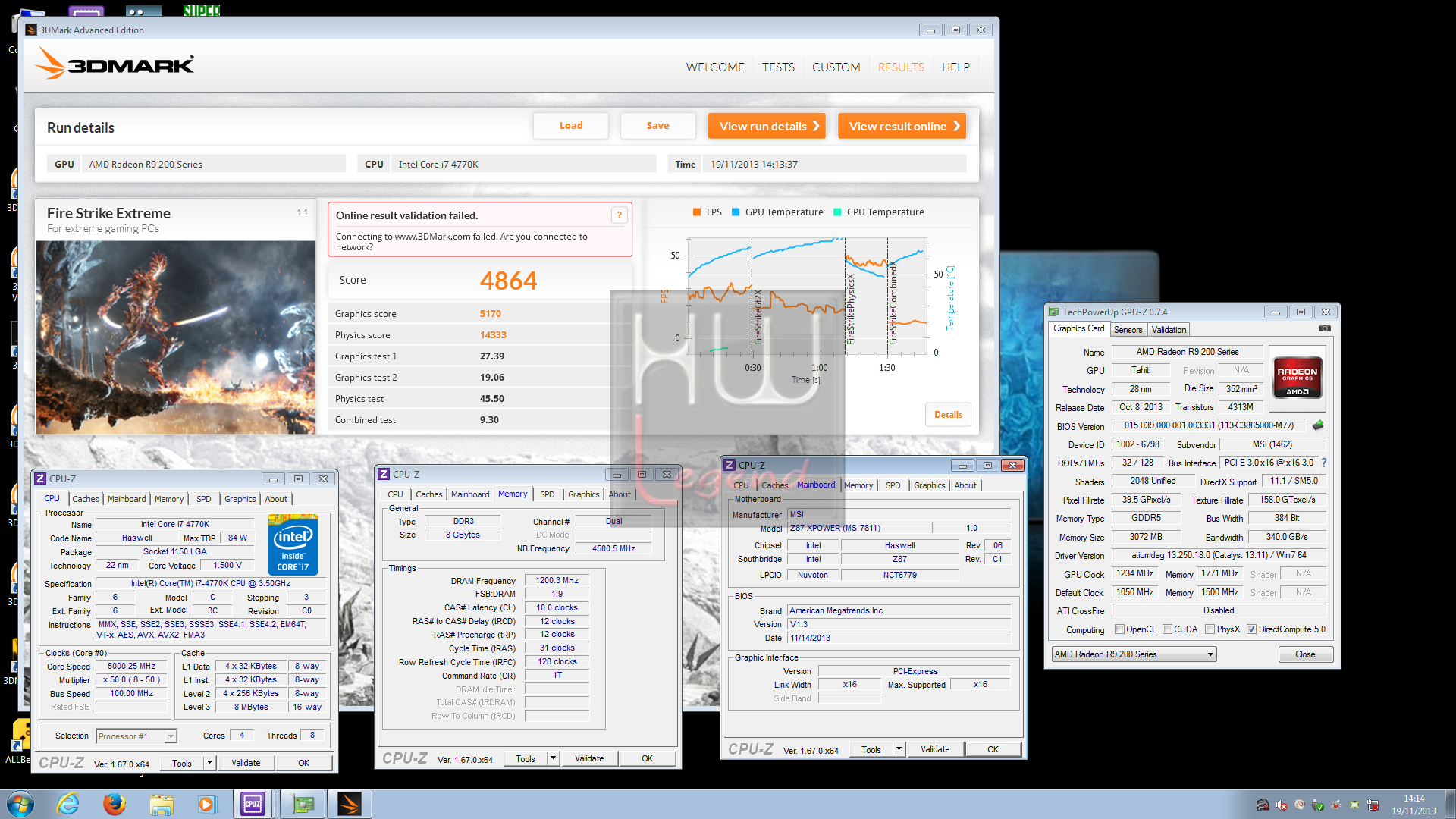Open Firefox from the taskbar
The image size is (1456, 819).
point(115,804)
